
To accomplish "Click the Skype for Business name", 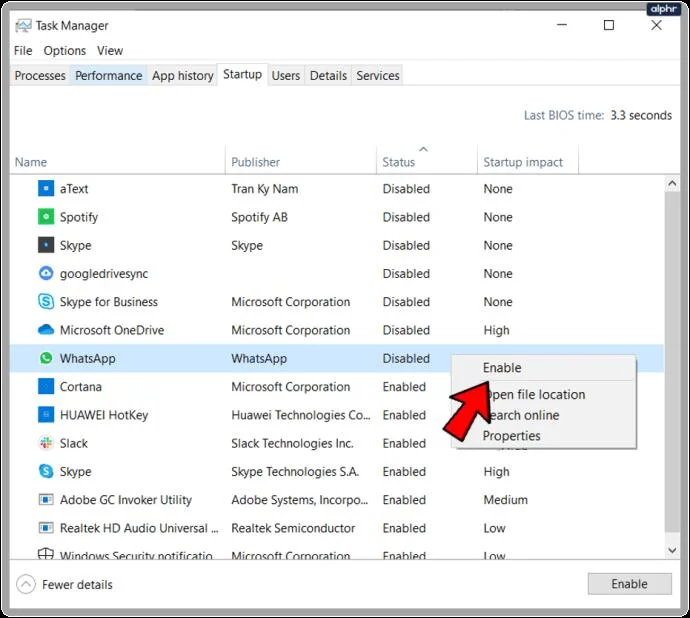I will click(109, 302).
